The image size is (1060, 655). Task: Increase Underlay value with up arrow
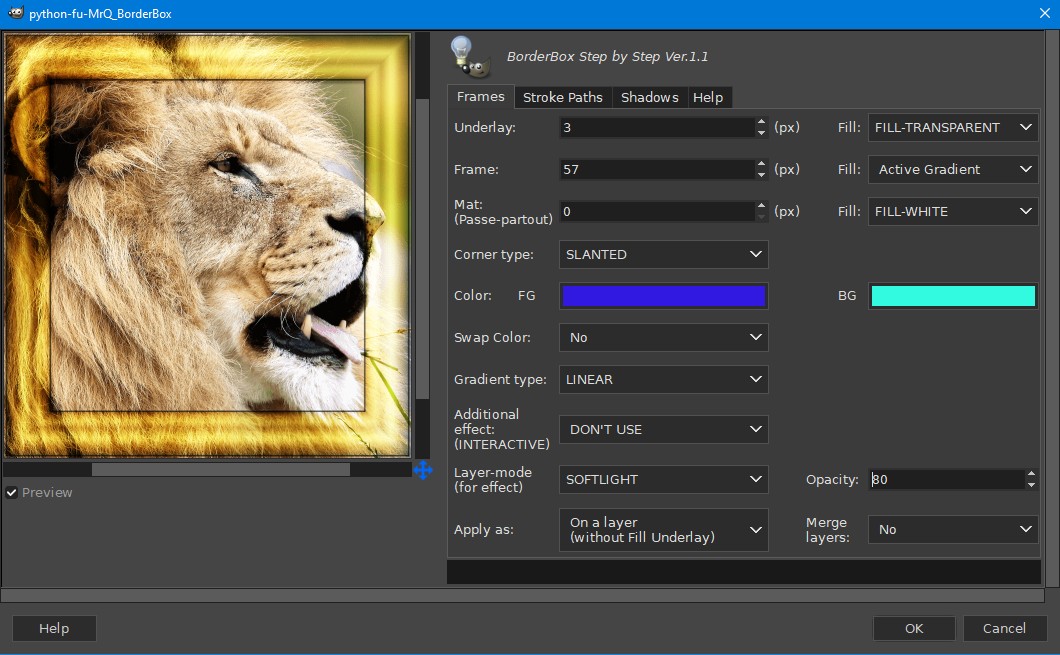click(x=761, y=122)
